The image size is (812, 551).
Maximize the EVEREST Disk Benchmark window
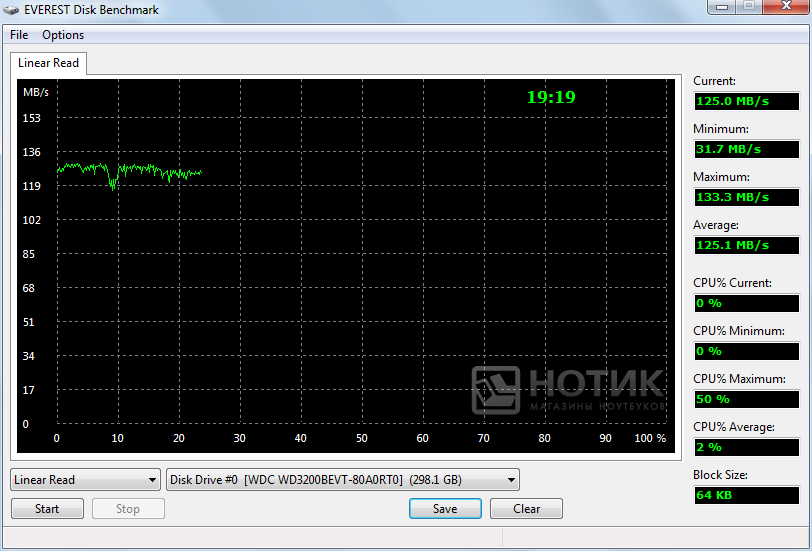[749, 7]
